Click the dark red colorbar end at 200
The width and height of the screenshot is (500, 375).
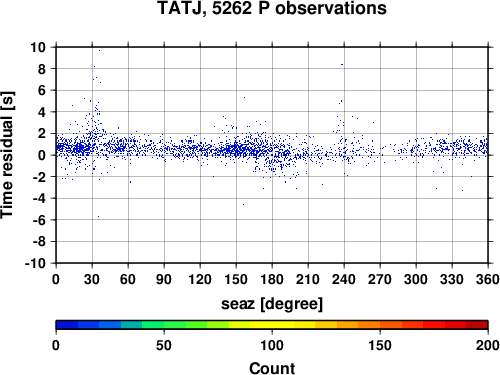477,324
